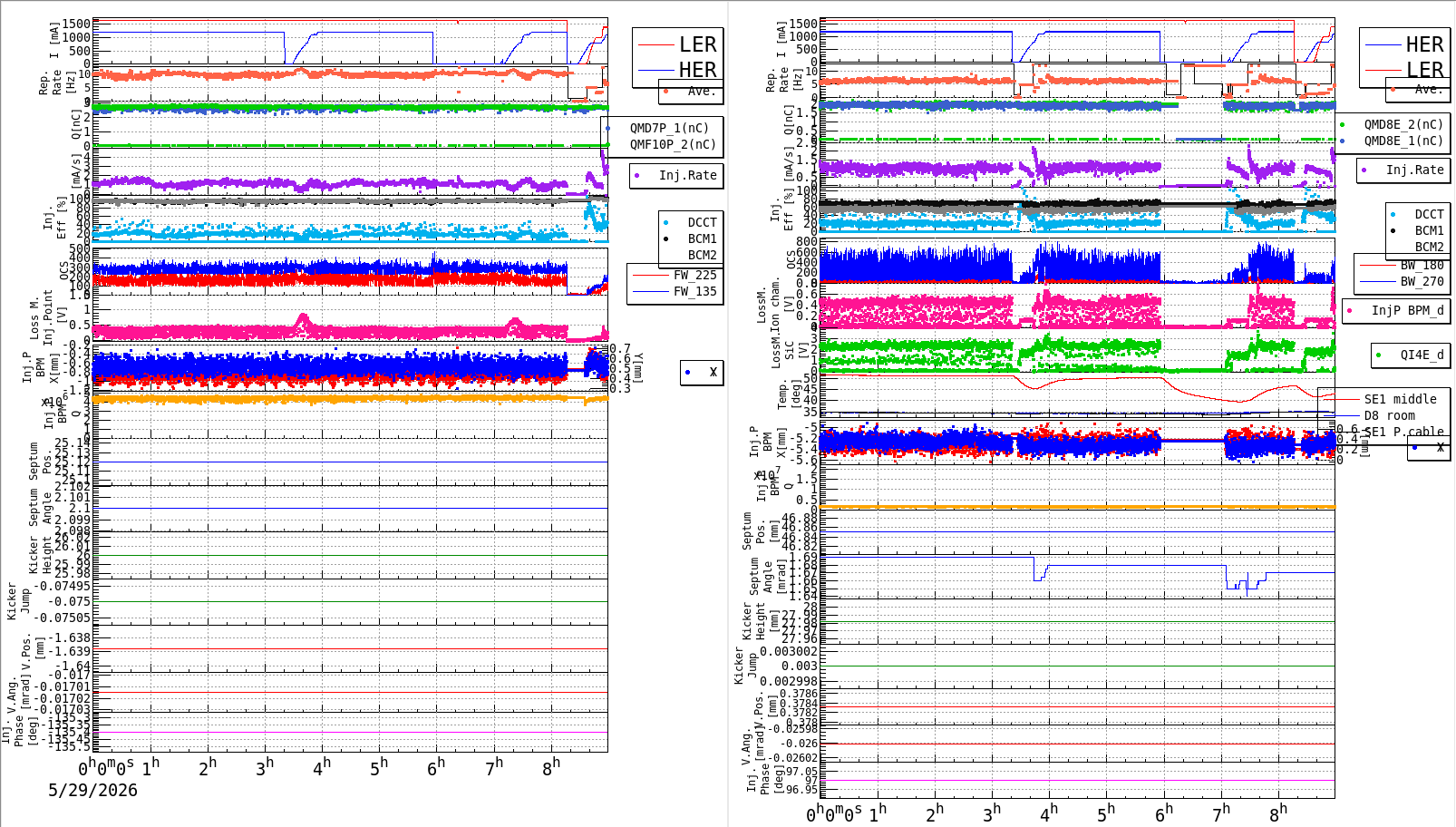The image size is (1456, 827).
Task: Click the DCCT legend label in left plot
Action: pos(702,222)
